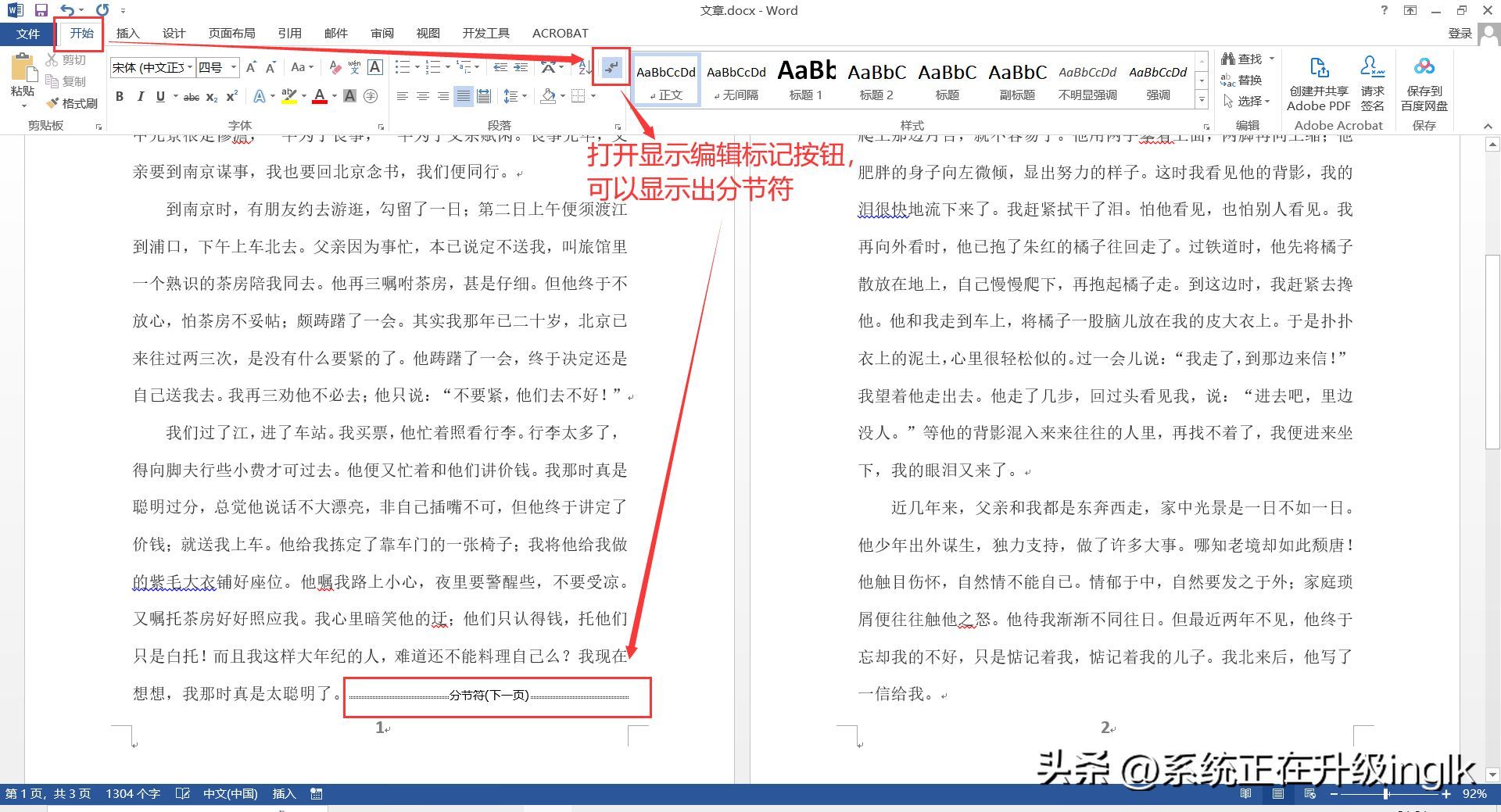1501x812 pixels.
Task: Click the Replace (替换) button
Action: (1241, 80)
